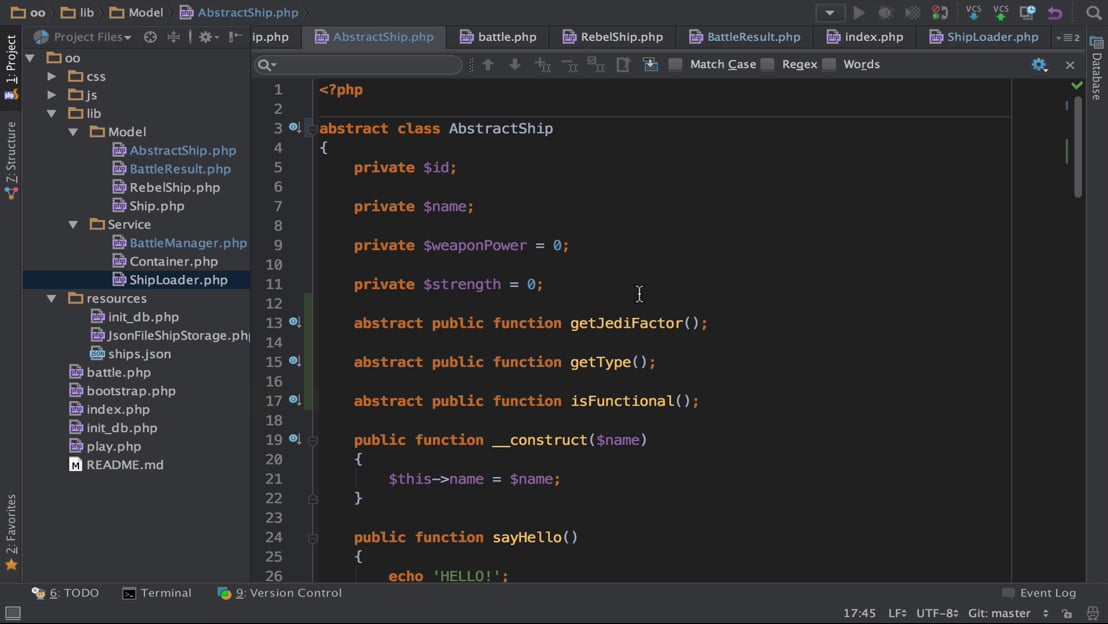Click the VCS commit changes icon

1000,13
